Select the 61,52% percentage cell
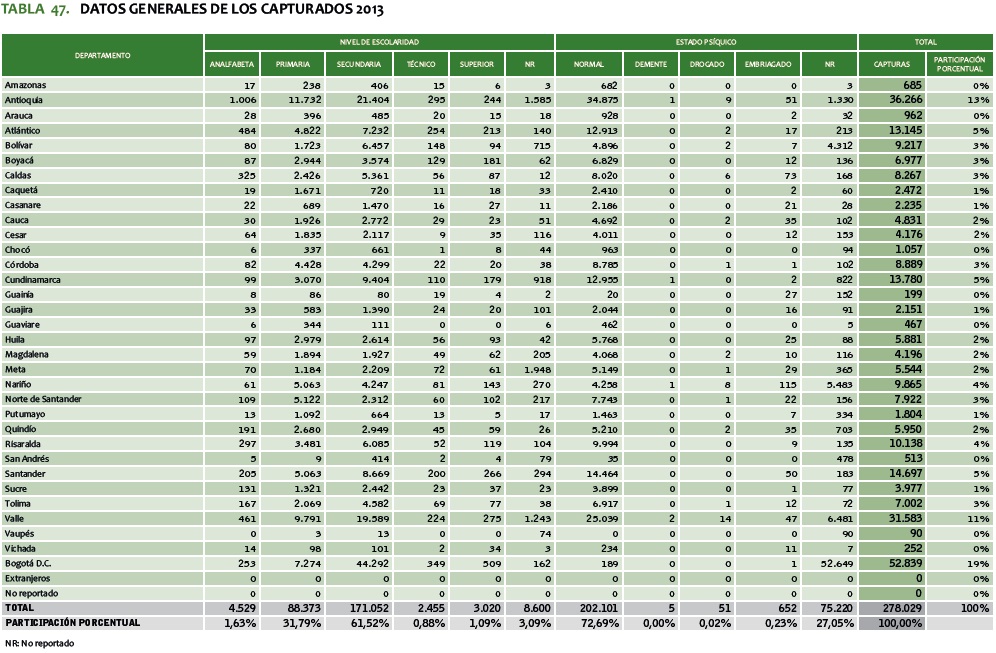The width and height of the screenshot is (996, 653). click(x=360, y=622)
